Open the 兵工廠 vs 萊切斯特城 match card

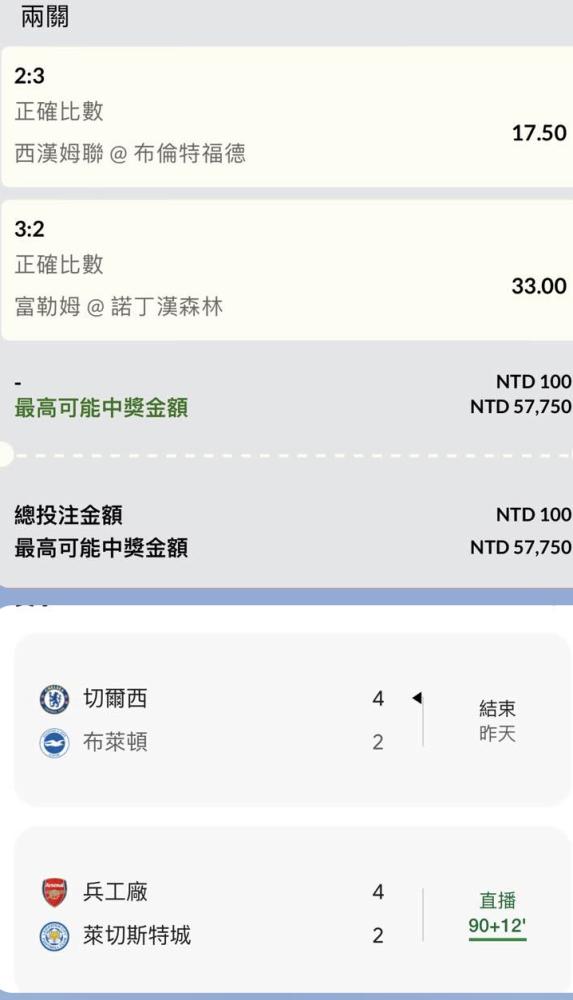point(292,911)
